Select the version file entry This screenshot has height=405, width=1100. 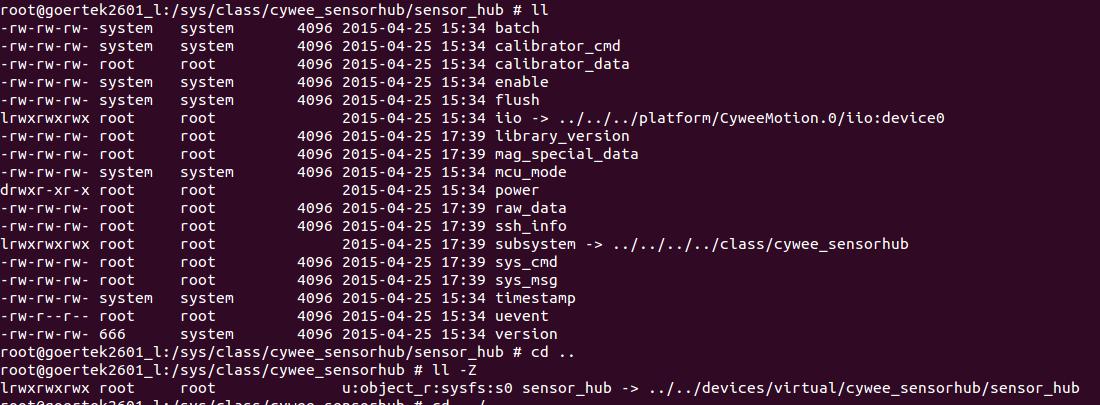click(526, 334)
